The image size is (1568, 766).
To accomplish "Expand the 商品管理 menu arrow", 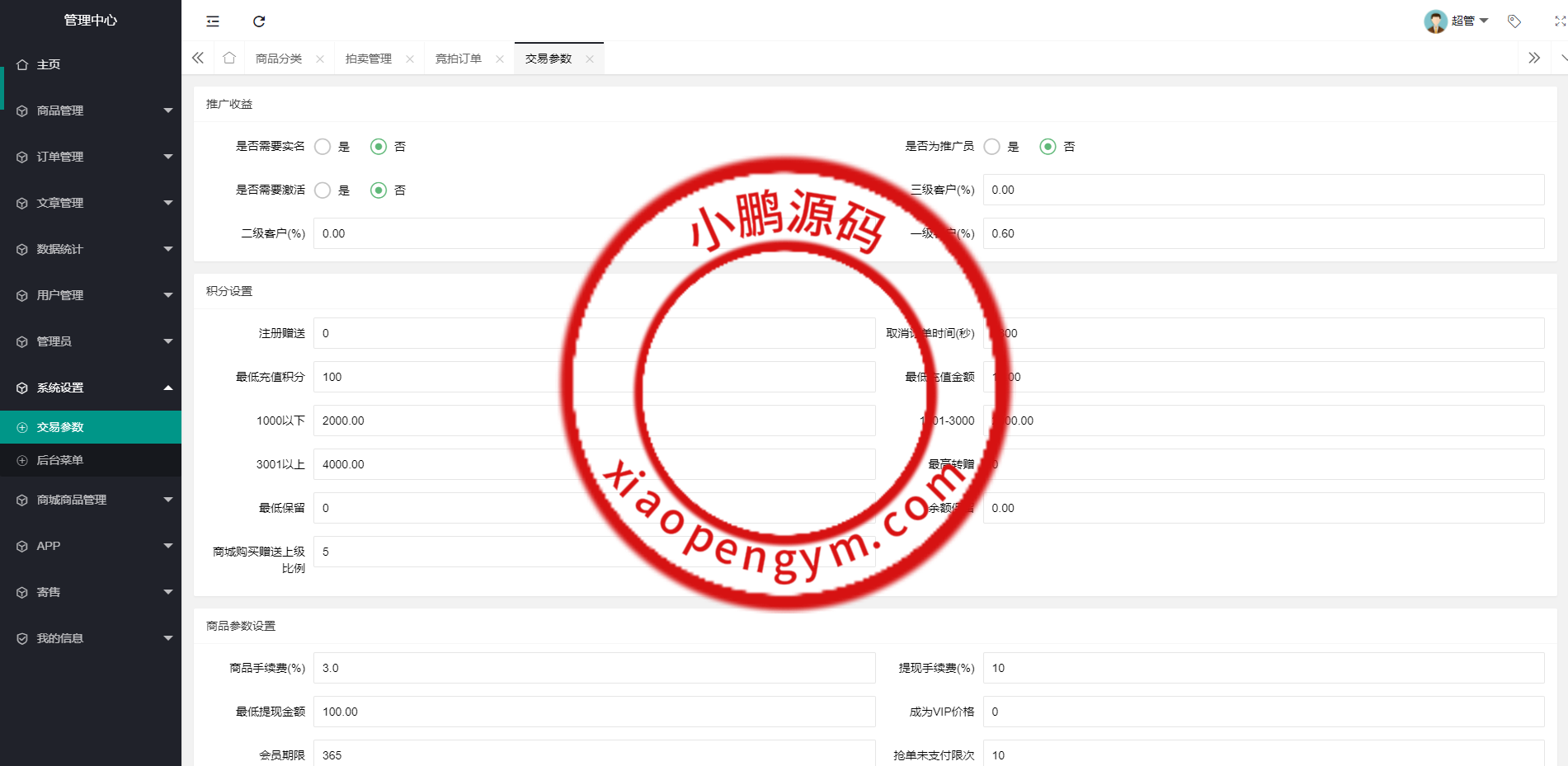I will click(168, 110).
